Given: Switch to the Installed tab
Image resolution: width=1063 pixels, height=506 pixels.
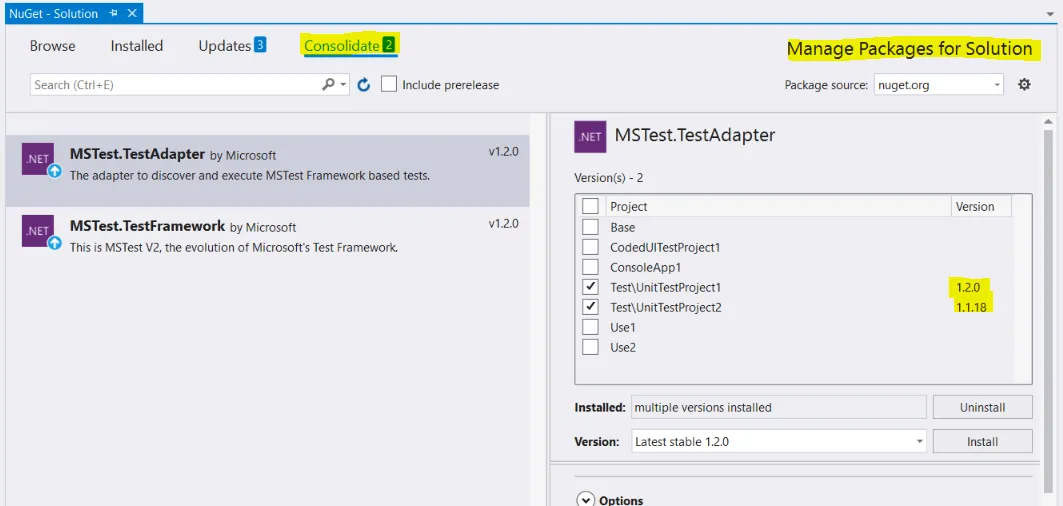Looking at the screenshot, I should pyautogui.click(x=137, y=46).
